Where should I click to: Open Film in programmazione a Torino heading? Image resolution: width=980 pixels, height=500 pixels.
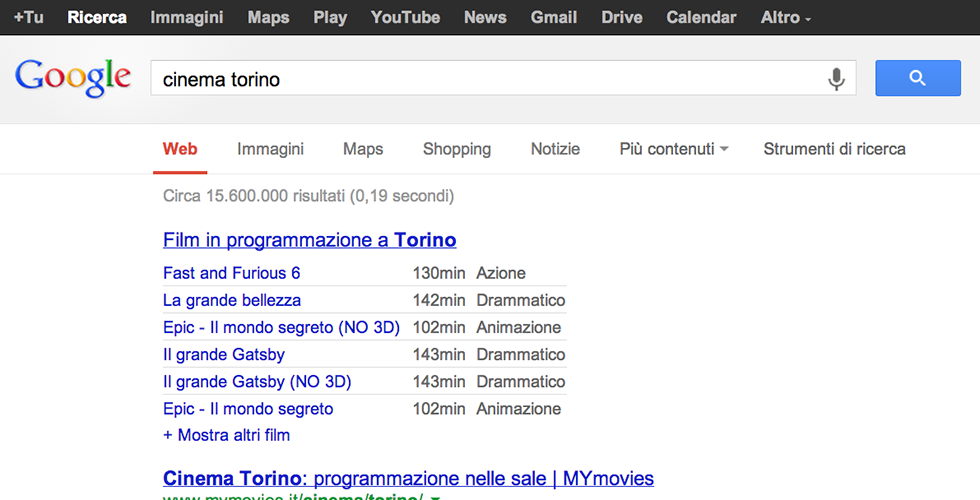(x=309, y=240)
